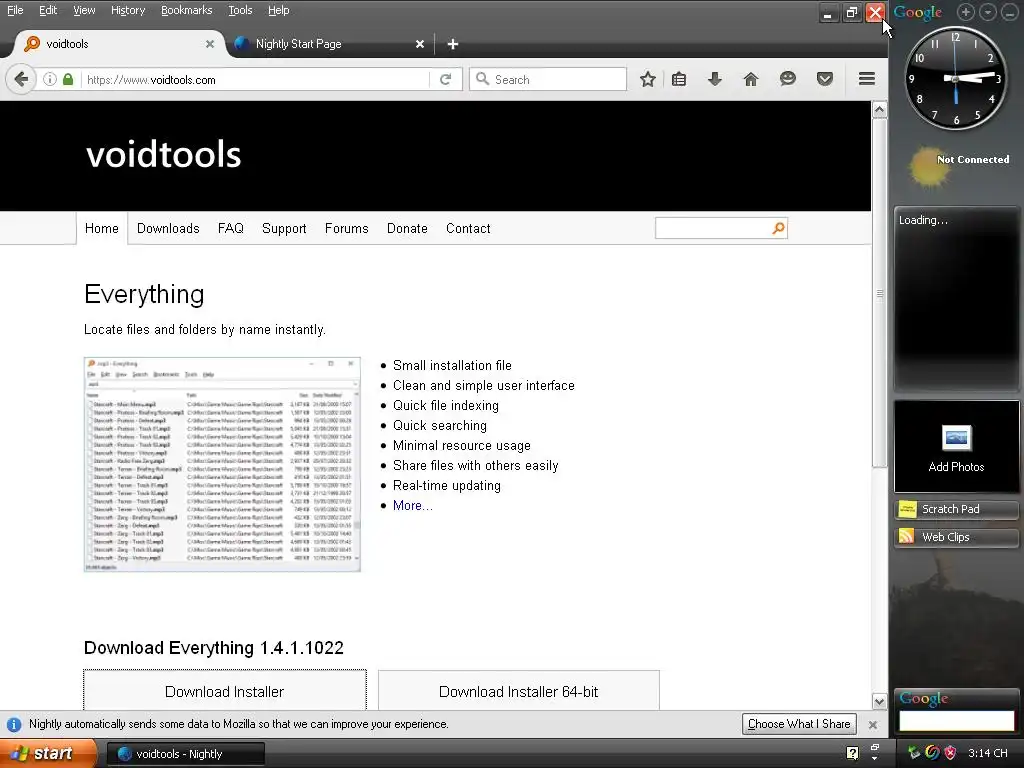The height and width of the screenshot is (768, 1024).
Task: Open the Downloads page link
Action: point(168,229)
